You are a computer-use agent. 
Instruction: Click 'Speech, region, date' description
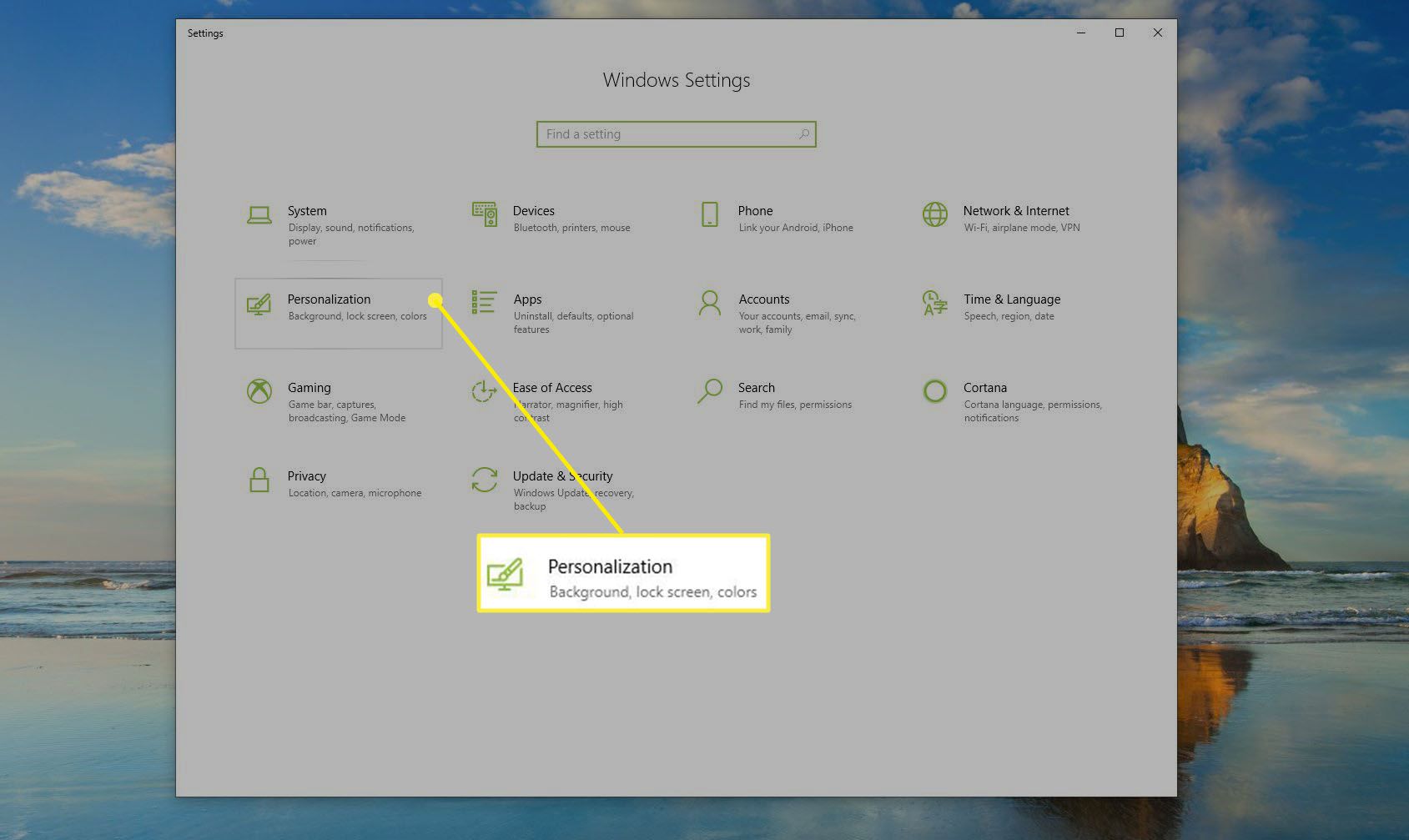coord(1009,316)
